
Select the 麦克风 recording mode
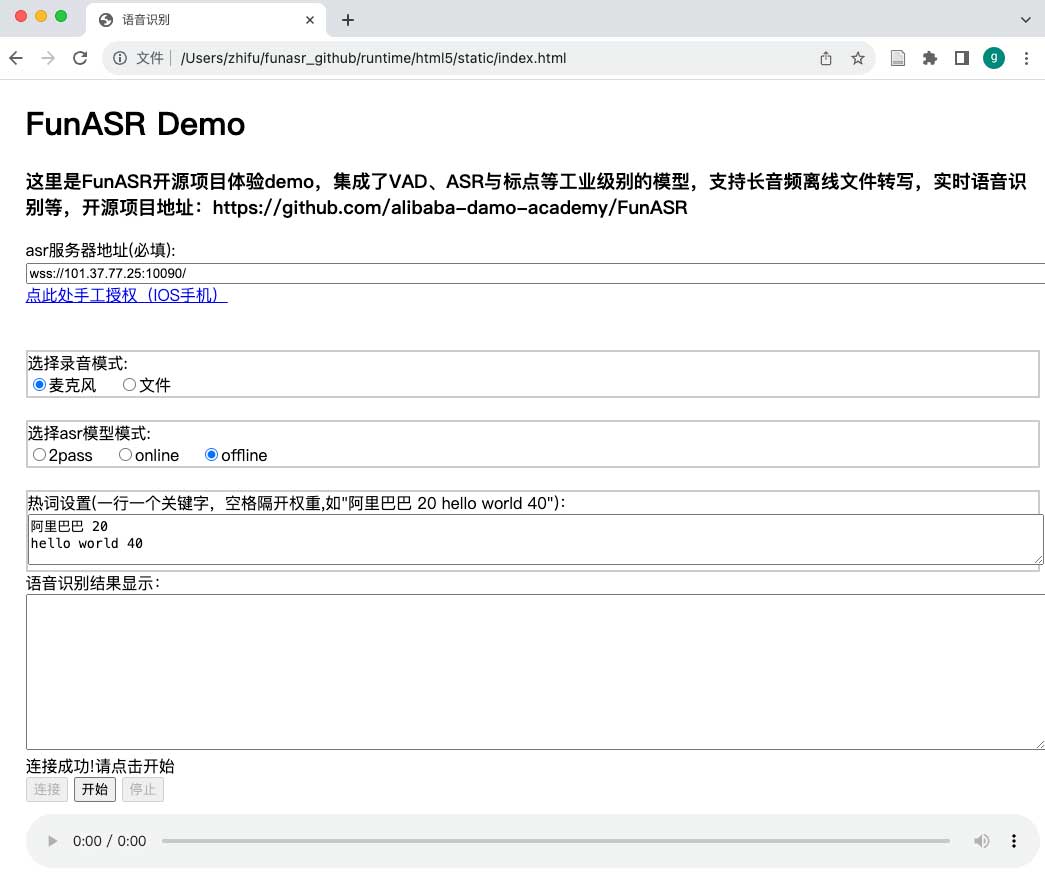[x=40, y=385]
